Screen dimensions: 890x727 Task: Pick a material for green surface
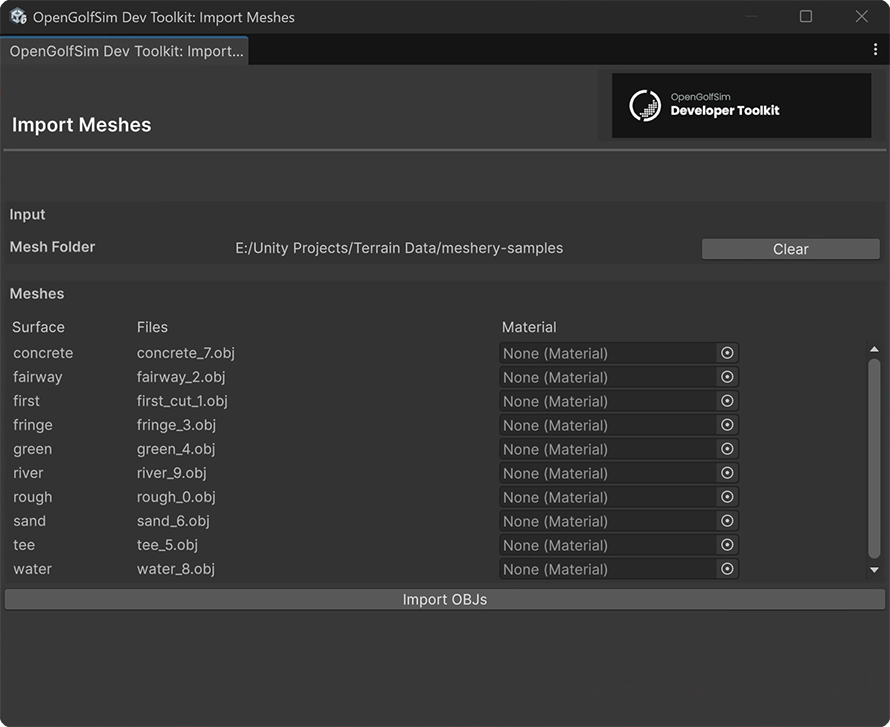click(727, 449)
